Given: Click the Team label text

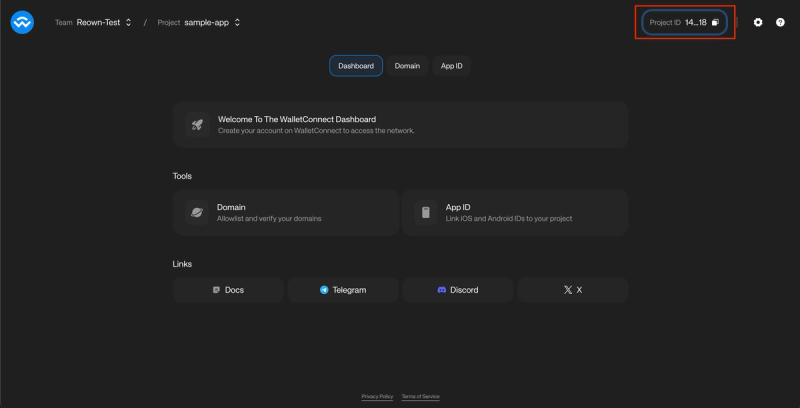Looking at the screenshot, I should click(x=64, y=22).
